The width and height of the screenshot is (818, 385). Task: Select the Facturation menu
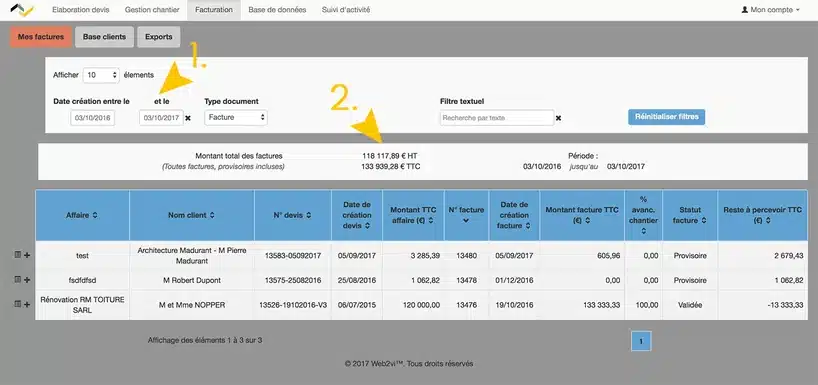point(214,10)
